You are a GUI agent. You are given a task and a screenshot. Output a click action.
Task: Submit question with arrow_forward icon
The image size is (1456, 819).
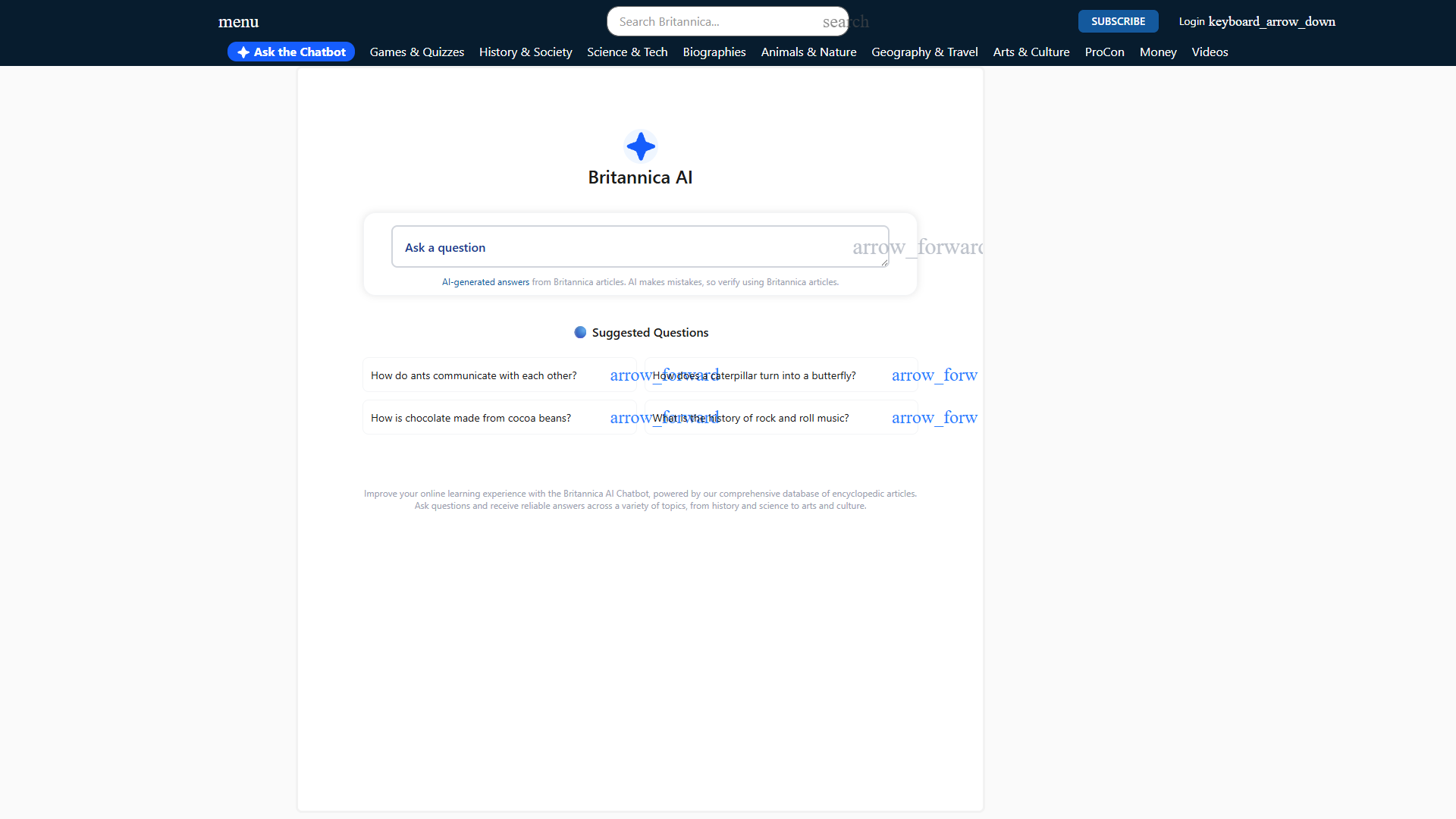[918, 246]
